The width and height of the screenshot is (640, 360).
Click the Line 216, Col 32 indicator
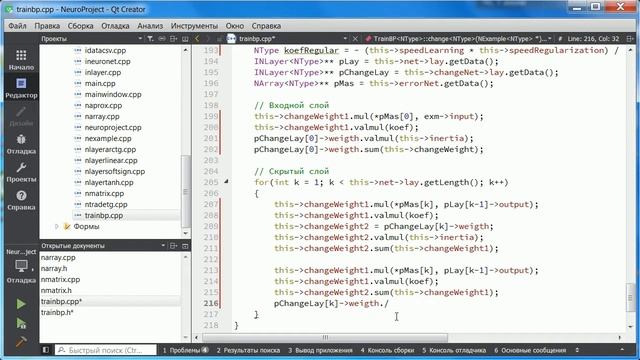pos(593,39)
